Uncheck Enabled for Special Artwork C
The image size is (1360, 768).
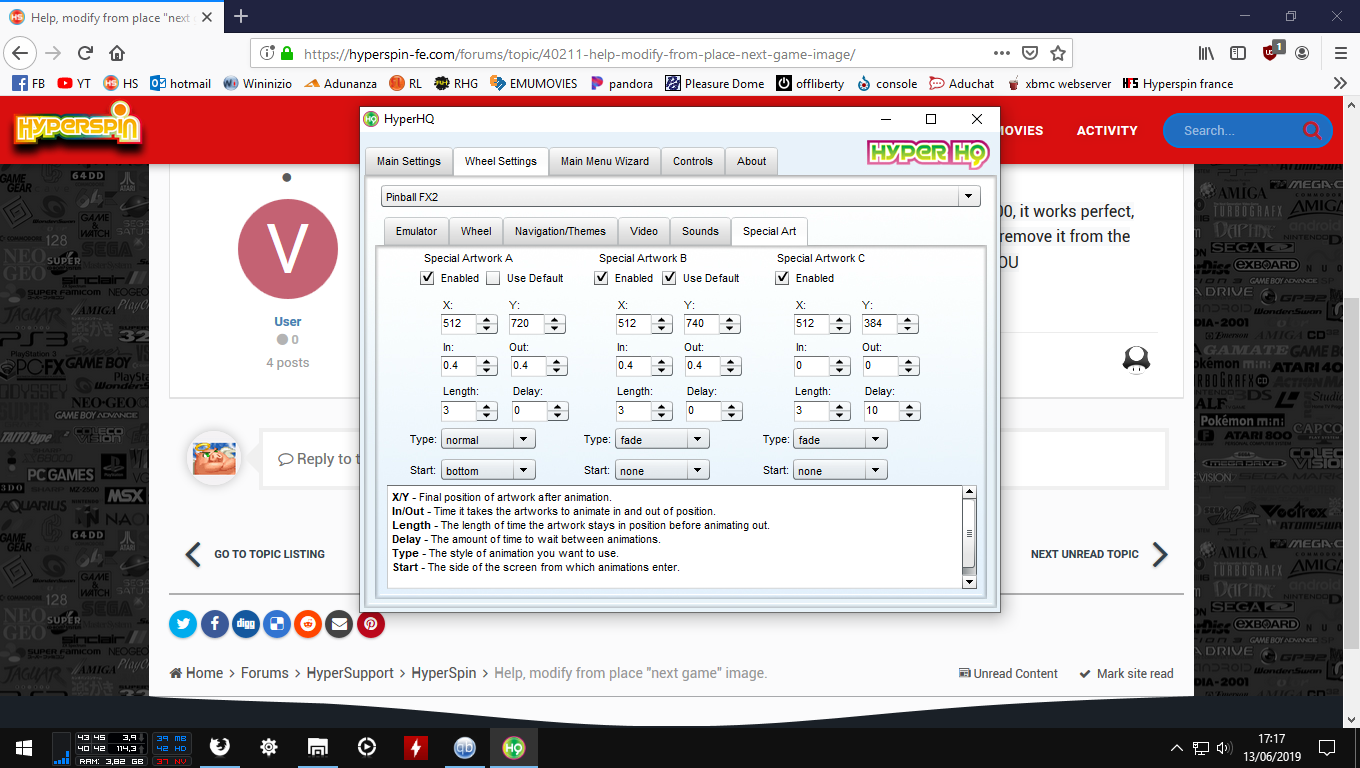pos(783,278)
